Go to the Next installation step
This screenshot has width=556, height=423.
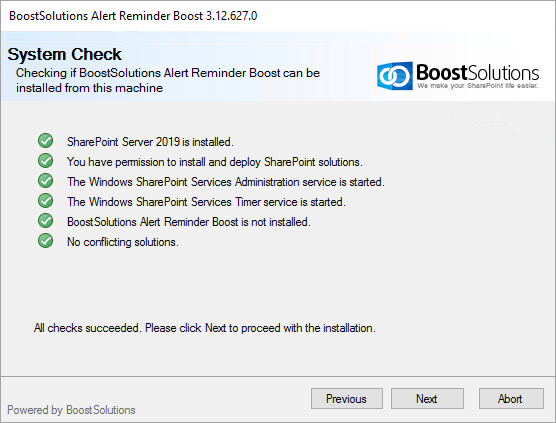[427, 399]
